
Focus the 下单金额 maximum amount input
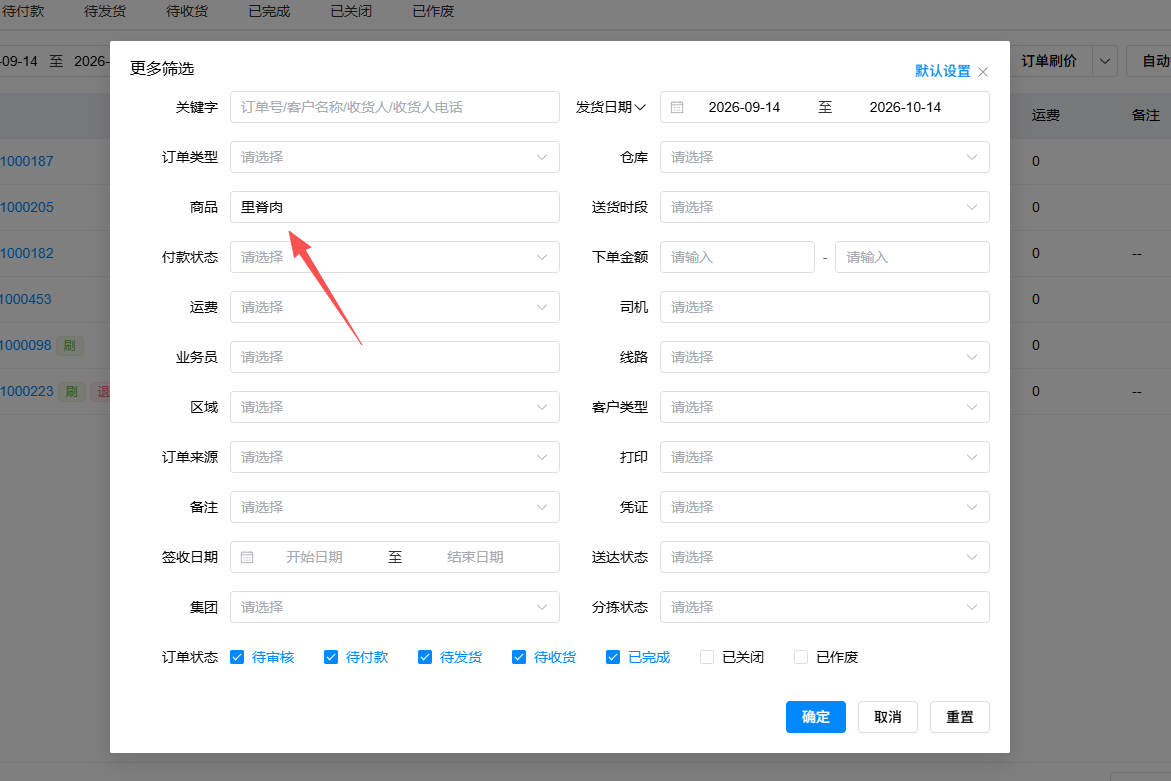tap(912, 258)
